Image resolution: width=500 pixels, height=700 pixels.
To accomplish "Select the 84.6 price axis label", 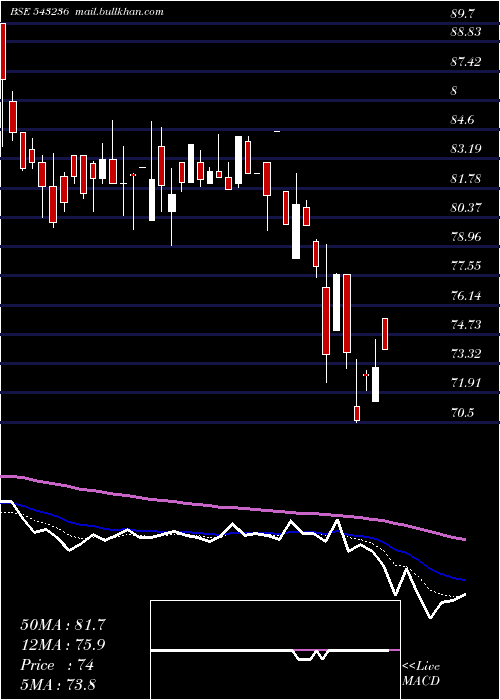I will 462,120.
